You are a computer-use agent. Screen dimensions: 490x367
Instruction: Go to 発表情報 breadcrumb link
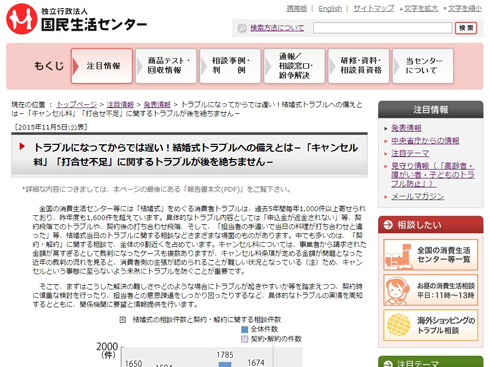(x=157, y=104)
